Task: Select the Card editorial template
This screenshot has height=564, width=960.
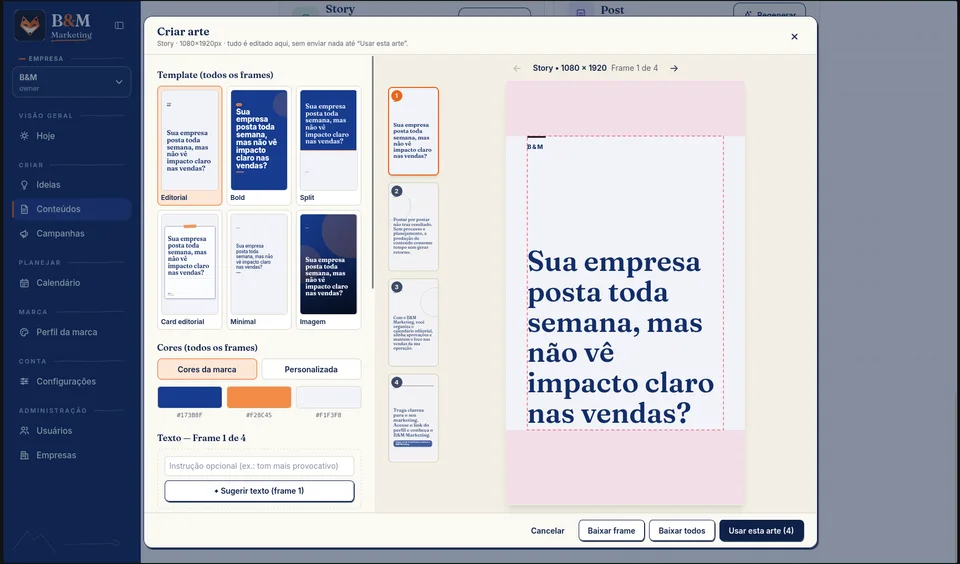Action: (190, 269)
